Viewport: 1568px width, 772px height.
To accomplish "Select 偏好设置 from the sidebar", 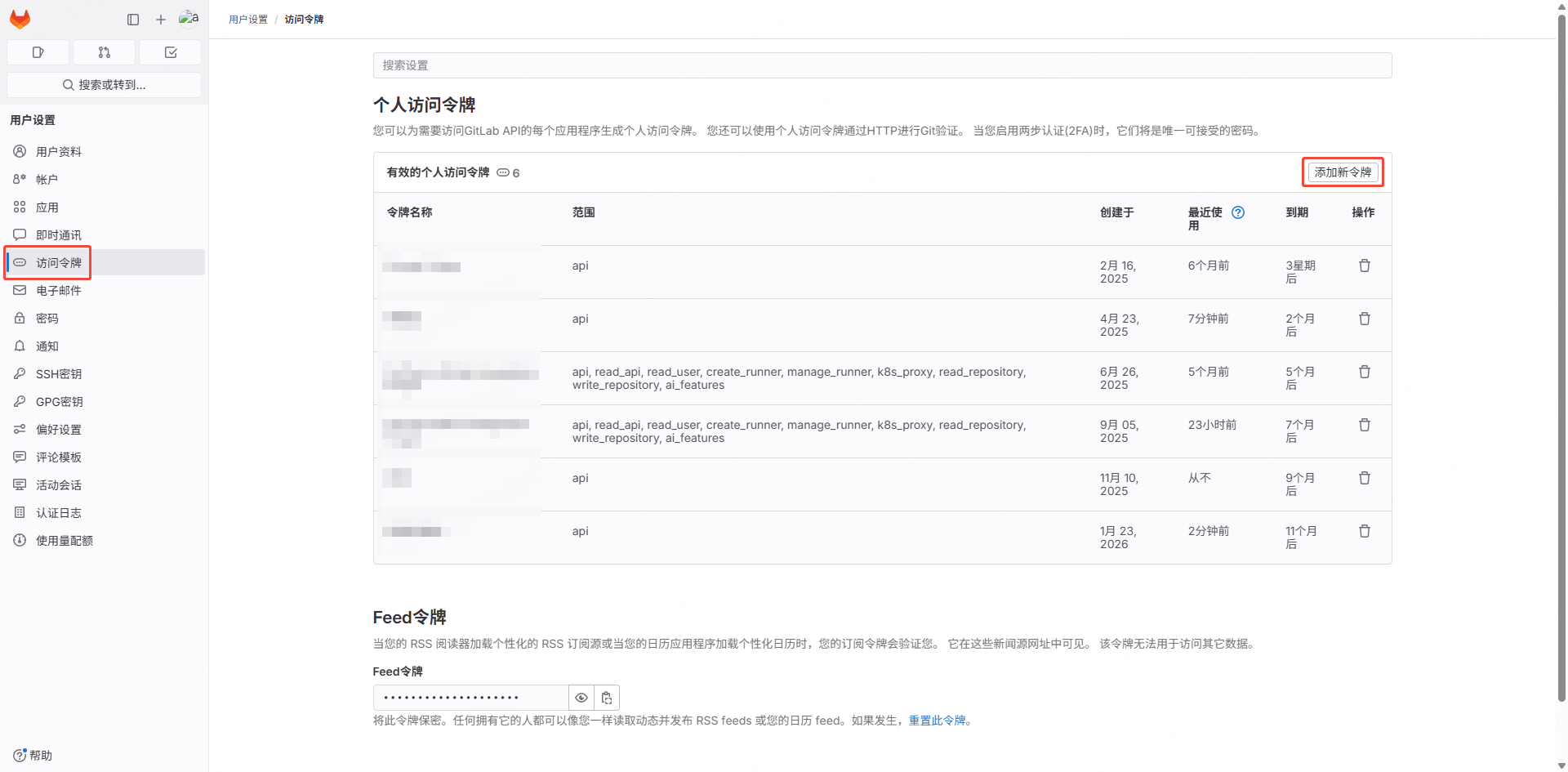I will click(x=59, y=430).
